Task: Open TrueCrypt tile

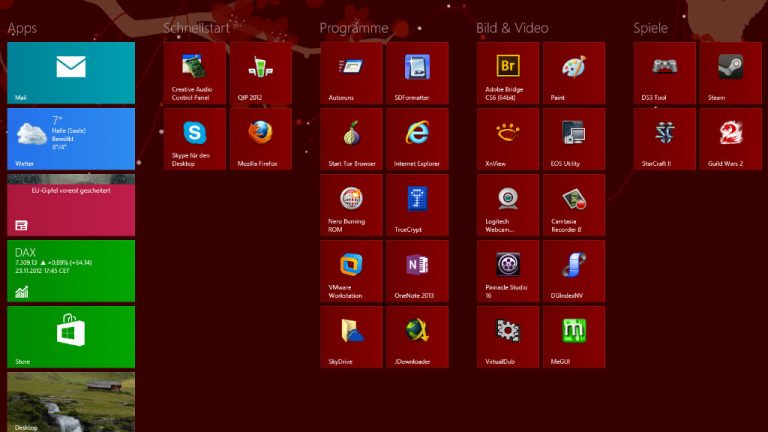Action: pyautogui.click(x=417, y=205)
